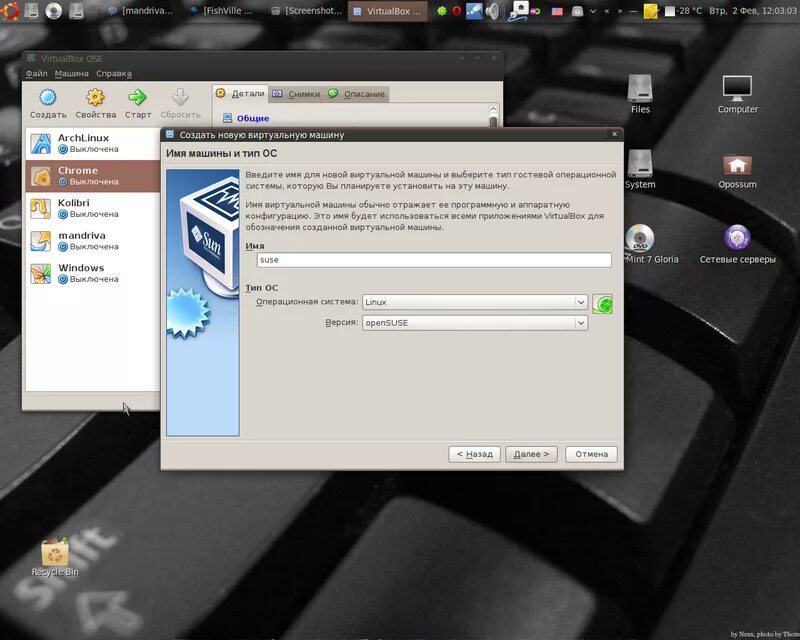
Task: Click the clock date in the panel
Action: coord(753,11)
